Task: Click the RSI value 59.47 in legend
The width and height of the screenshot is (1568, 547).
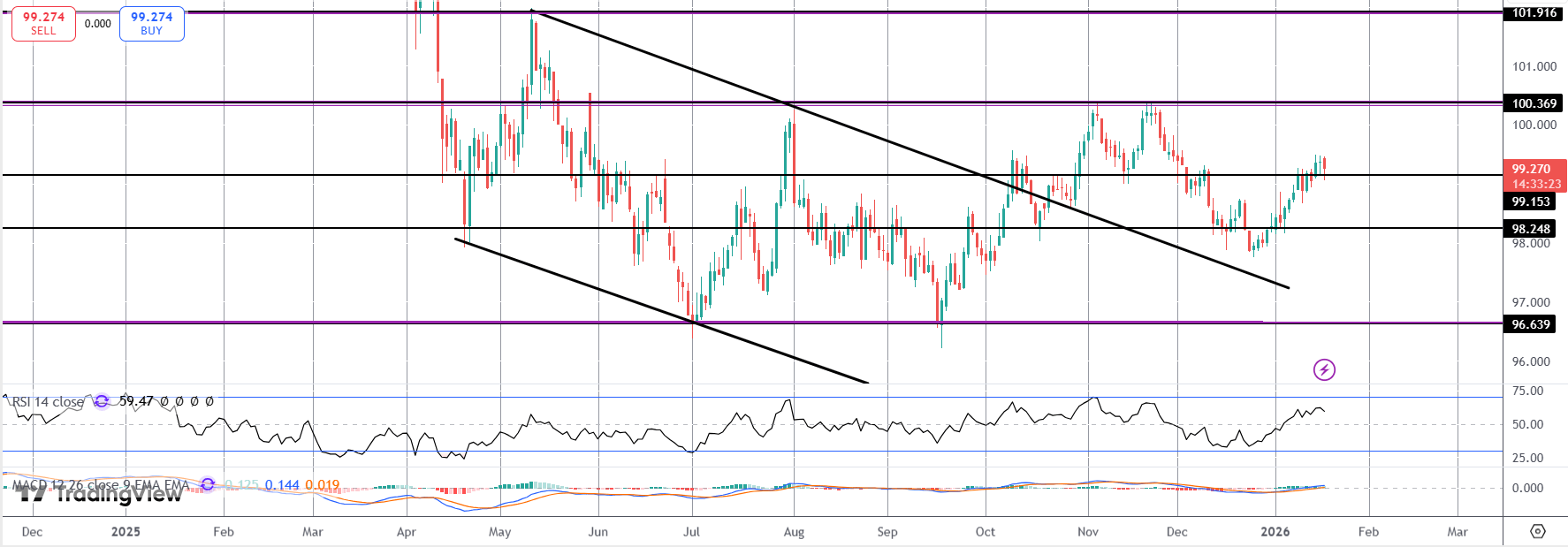Action: 136,401
